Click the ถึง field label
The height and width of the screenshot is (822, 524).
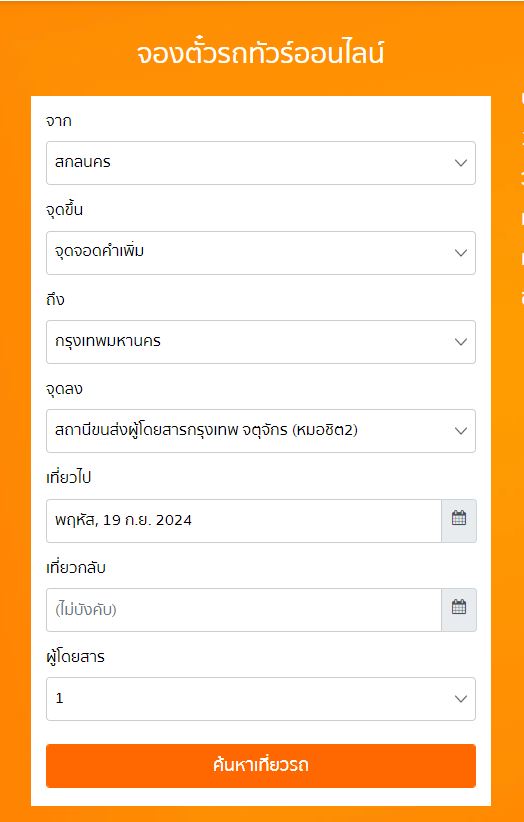[56, 299]
